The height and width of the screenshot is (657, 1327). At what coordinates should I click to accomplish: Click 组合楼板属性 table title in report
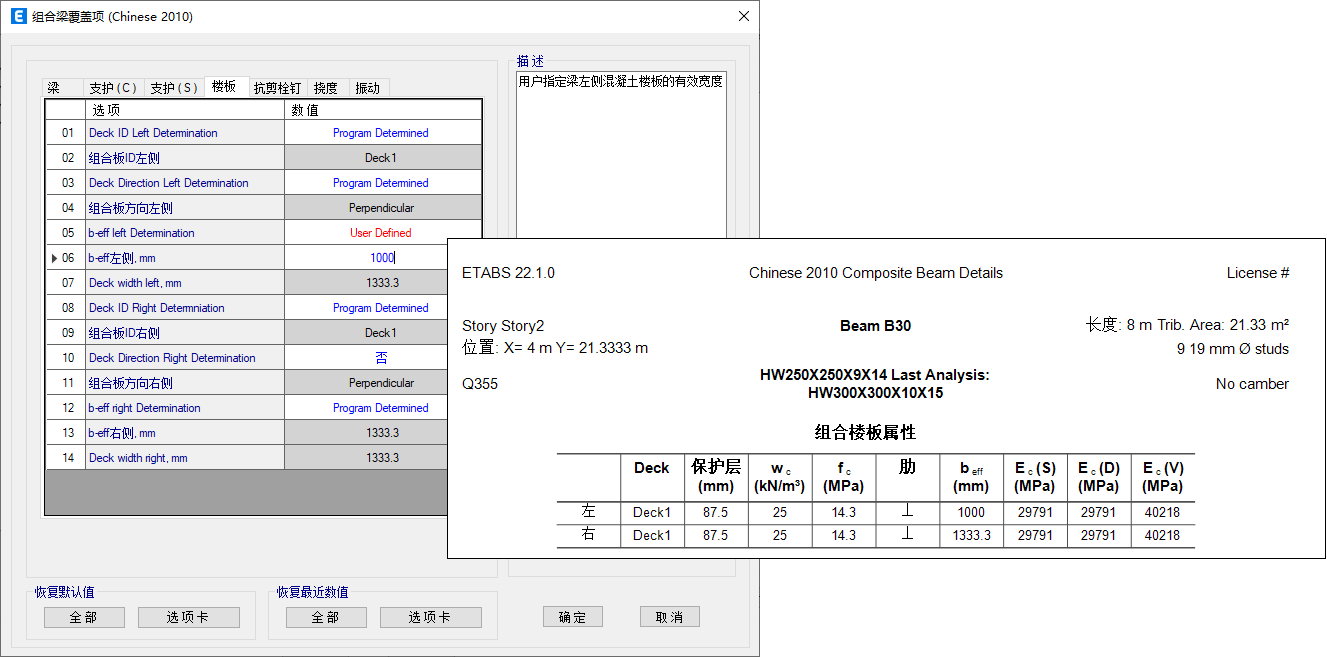(866, 433)
